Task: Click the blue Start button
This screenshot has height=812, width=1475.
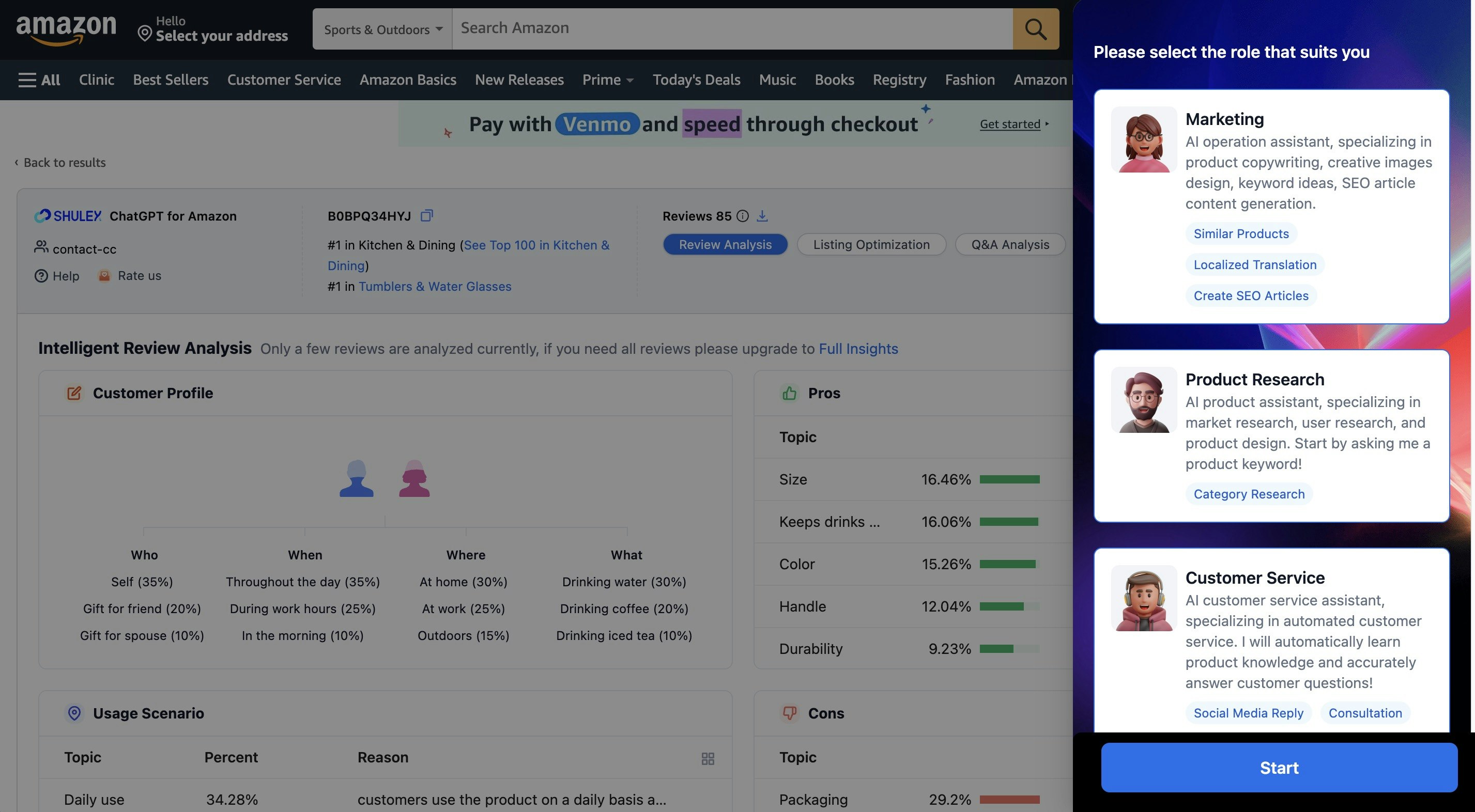Action: [x=1279, y=768]
